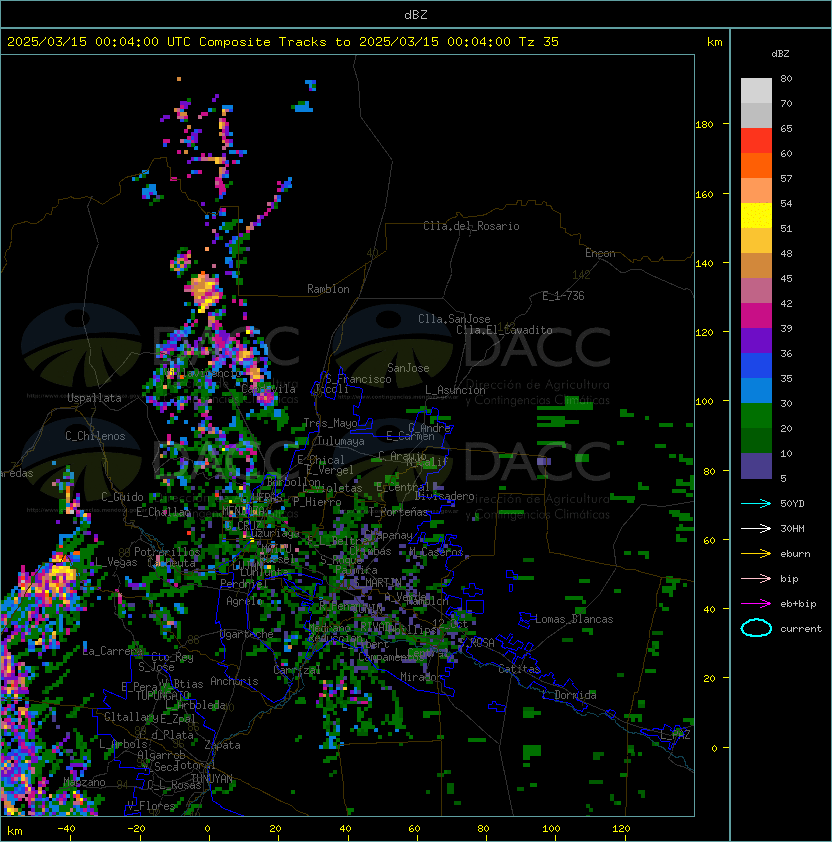The width and height of the screenshot is (832, 842).
Task: Click the 'E_1-736' map label
Action: [x=563, y=296]
